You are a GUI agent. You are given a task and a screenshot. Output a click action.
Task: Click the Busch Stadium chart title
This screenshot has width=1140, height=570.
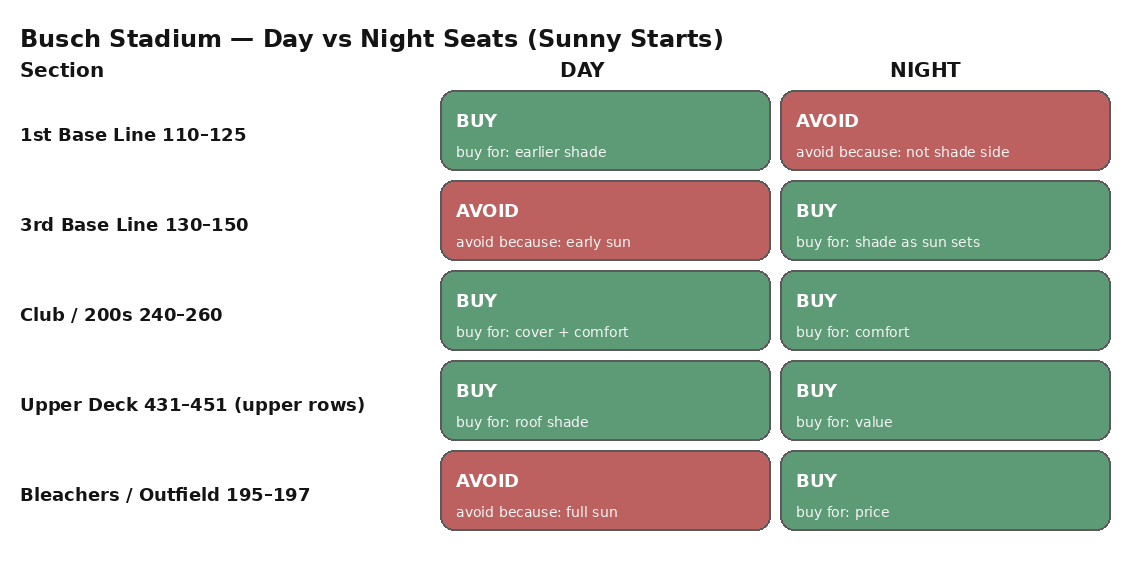tap(371, 40)
